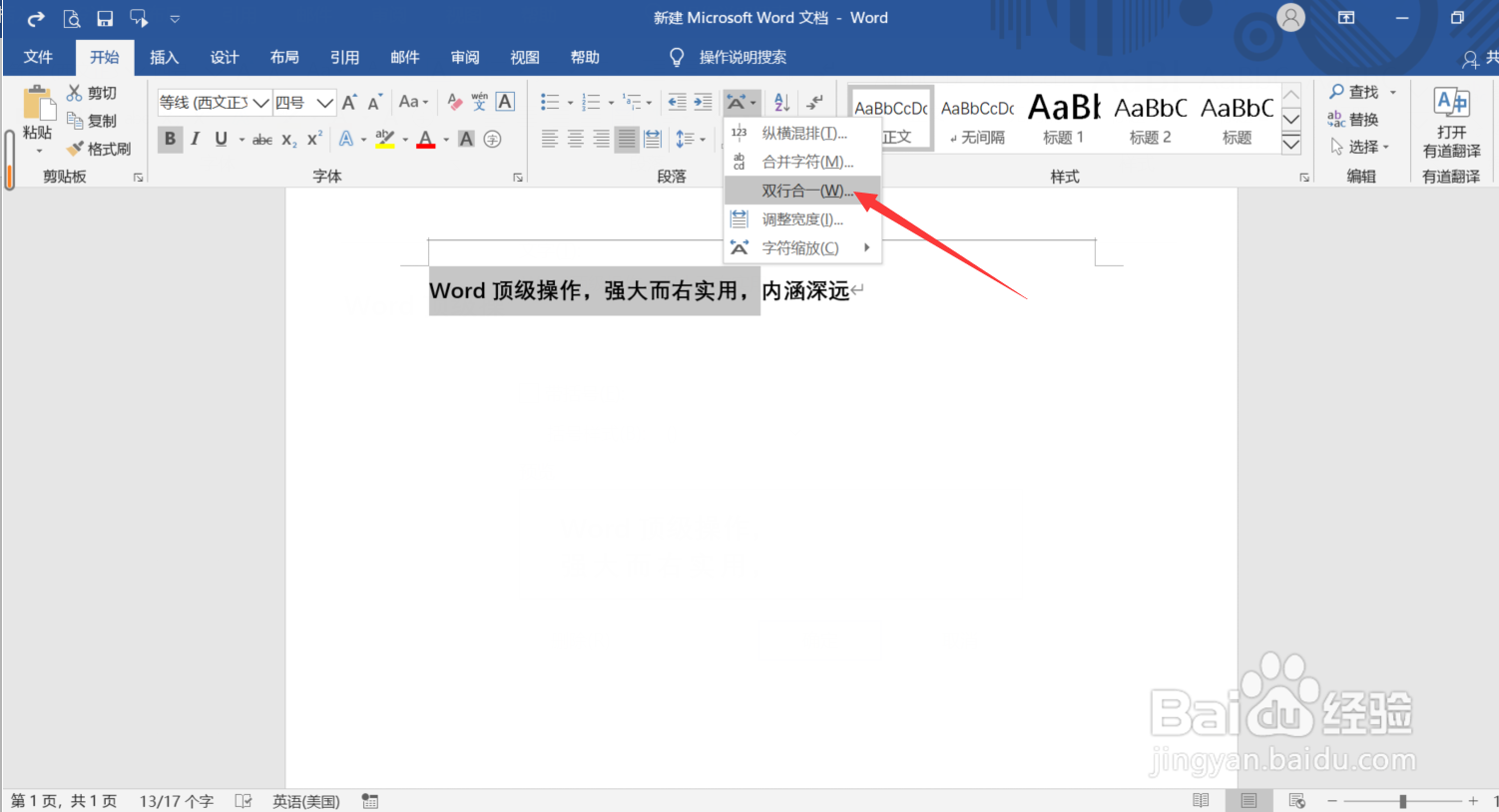Open the font size 四号 dropdown
This screenshot has width=1499, height=812.
click(x=325, y=103)
